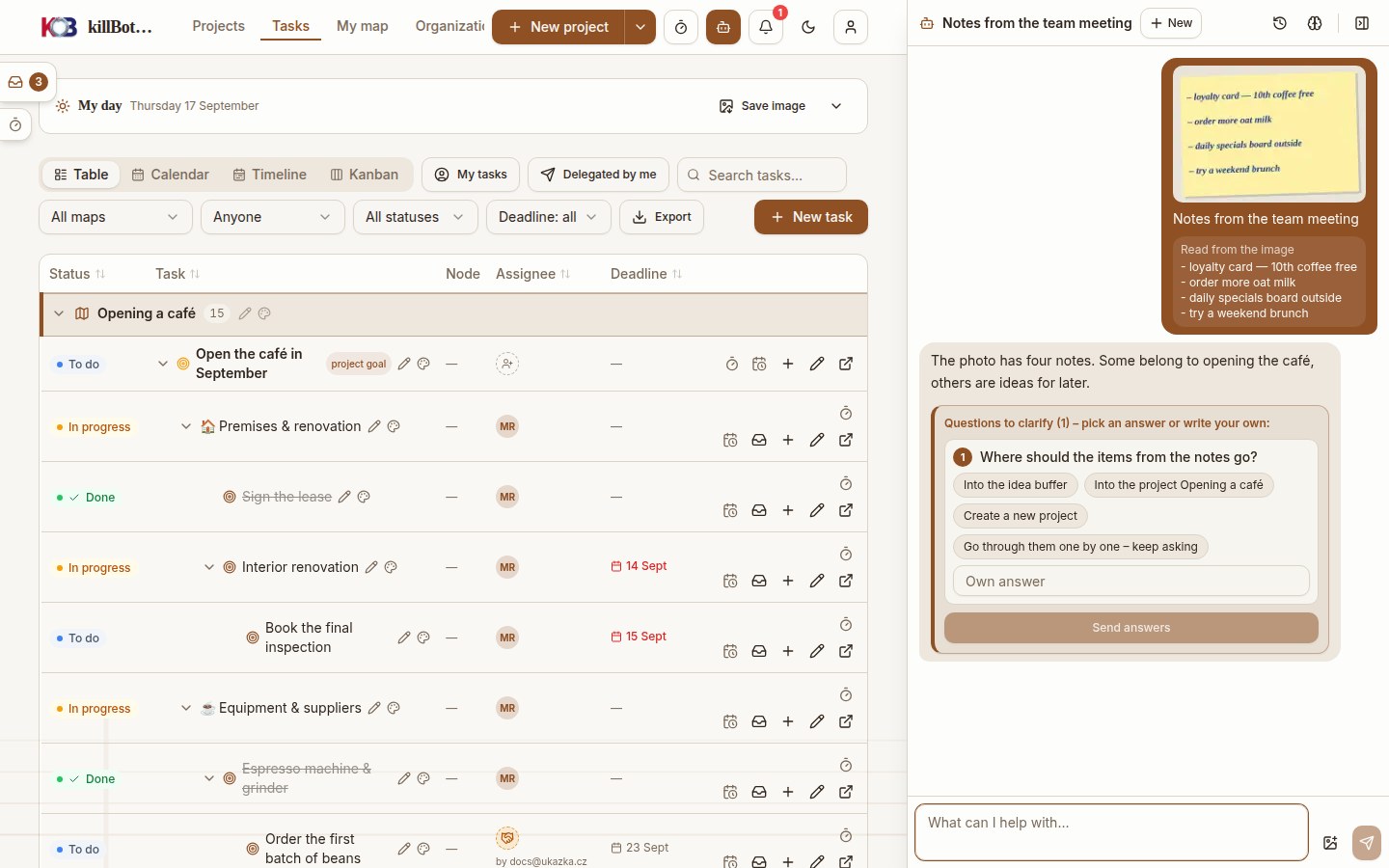This screenshot has width=1389, height=868.
Task: Choose the 'Create a new project' answer
Action: [1021, 516]
